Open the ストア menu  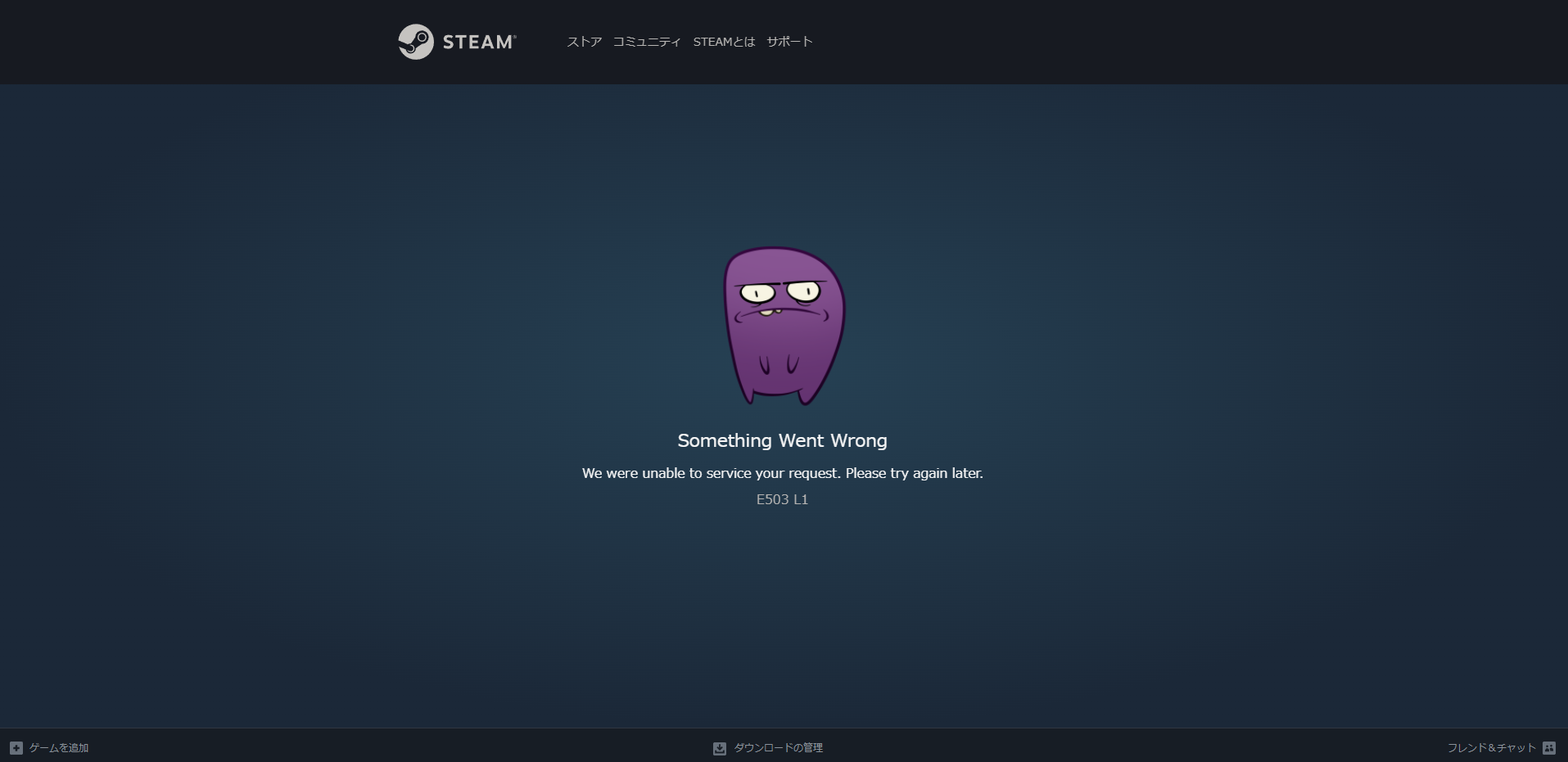[584, 42]
